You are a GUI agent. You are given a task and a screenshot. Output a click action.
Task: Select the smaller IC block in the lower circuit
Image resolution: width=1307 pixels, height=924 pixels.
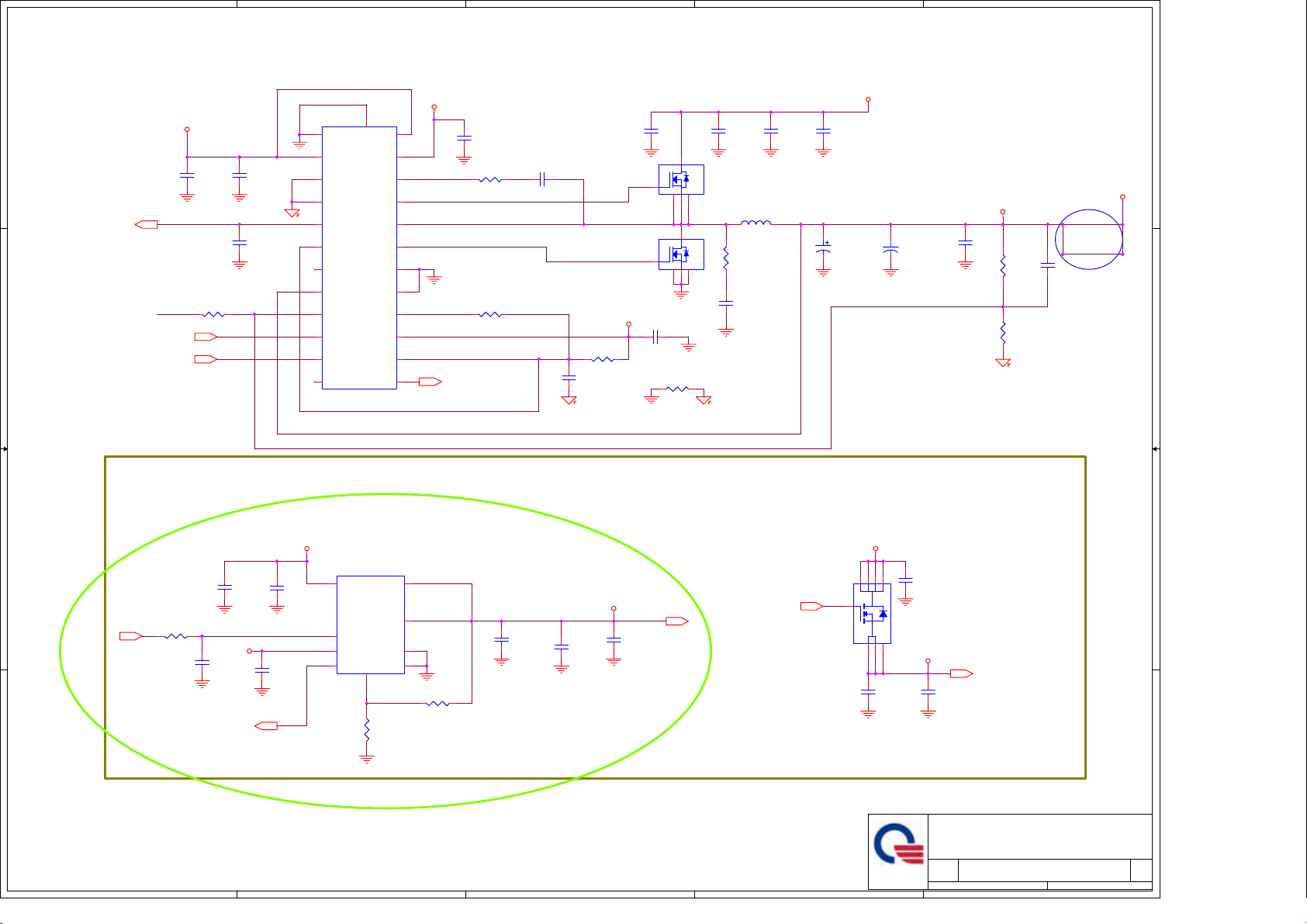point(371,625)
